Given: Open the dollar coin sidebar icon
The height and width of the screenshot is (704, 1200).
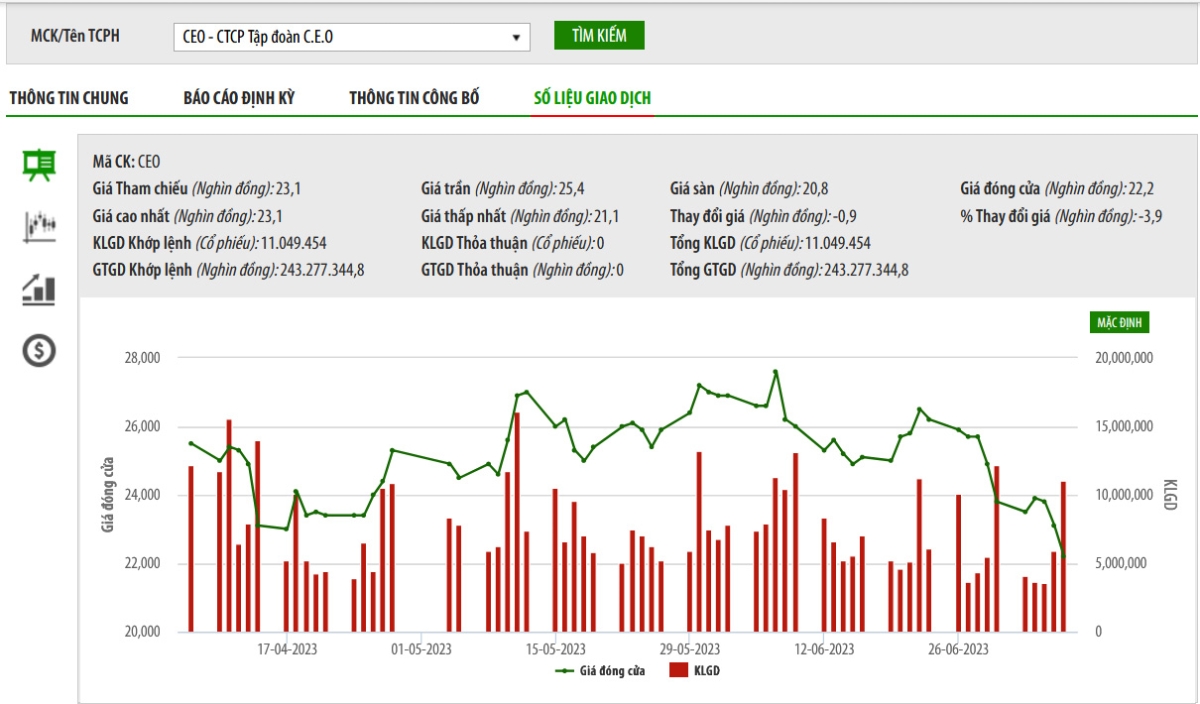Looking at the screenshot, I should click(39, 350).
